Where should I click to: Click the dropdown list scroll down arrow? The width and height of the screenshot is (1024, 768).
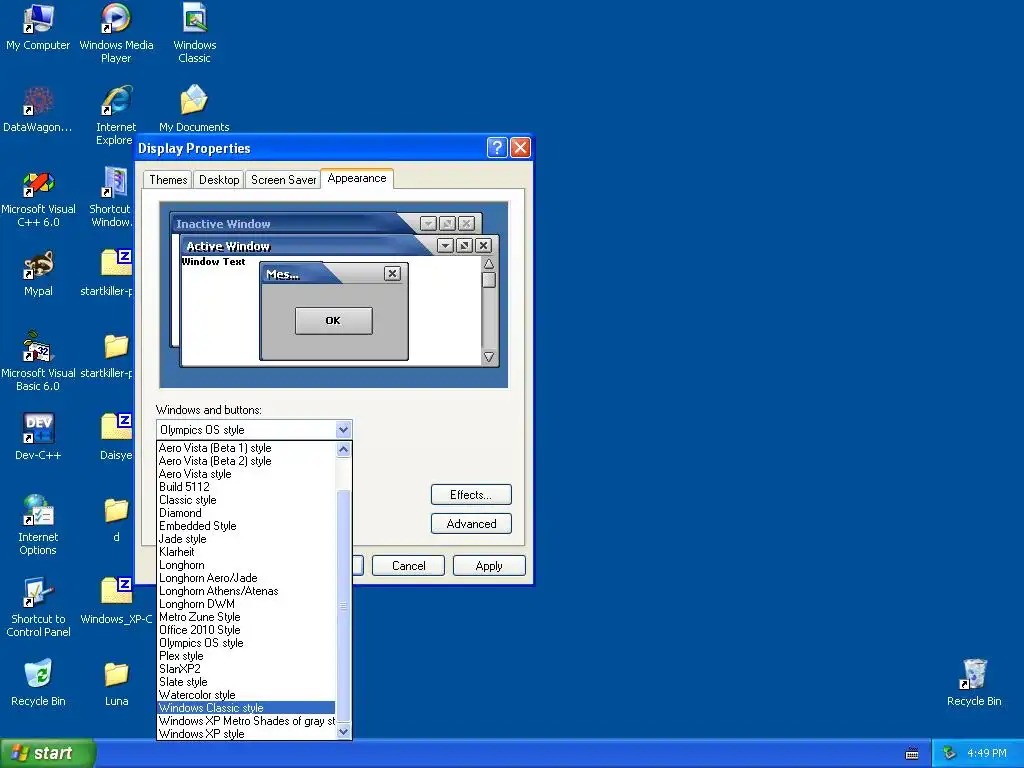point(344,731)
